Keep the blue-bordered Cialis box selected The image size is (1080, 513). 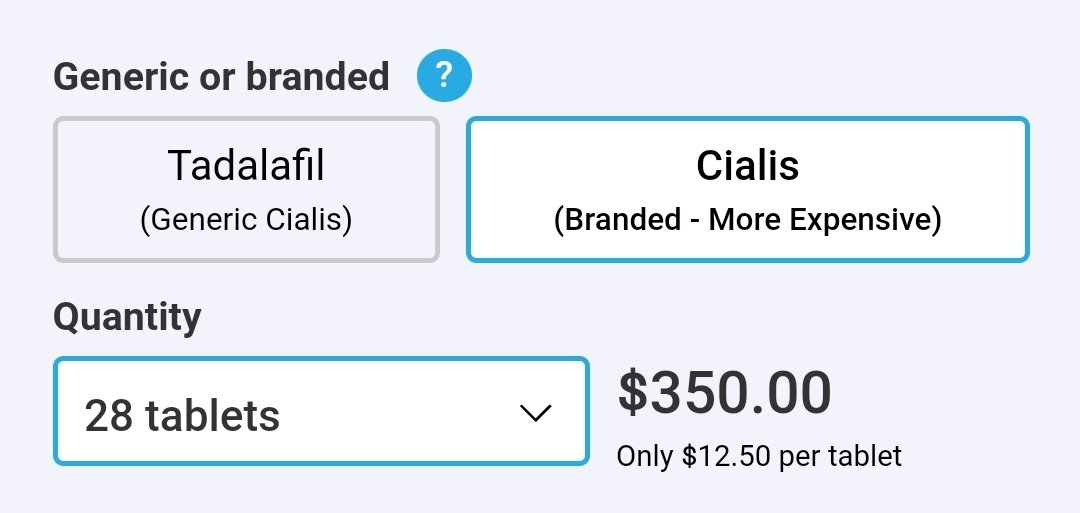(x=747, y=189)
